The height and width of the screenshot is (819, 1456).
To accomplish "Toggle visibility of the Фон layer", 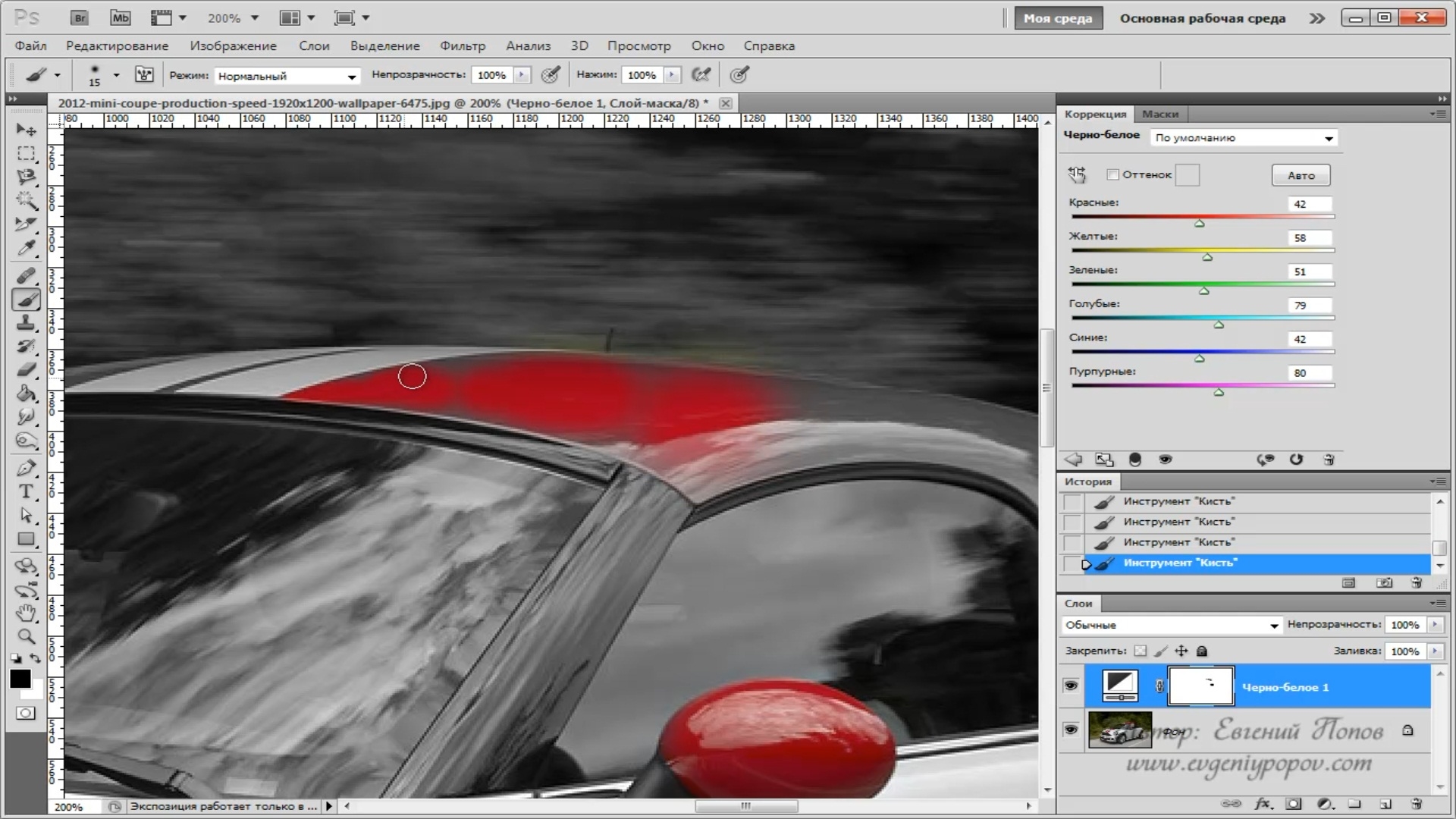I will click(1071, 730).
